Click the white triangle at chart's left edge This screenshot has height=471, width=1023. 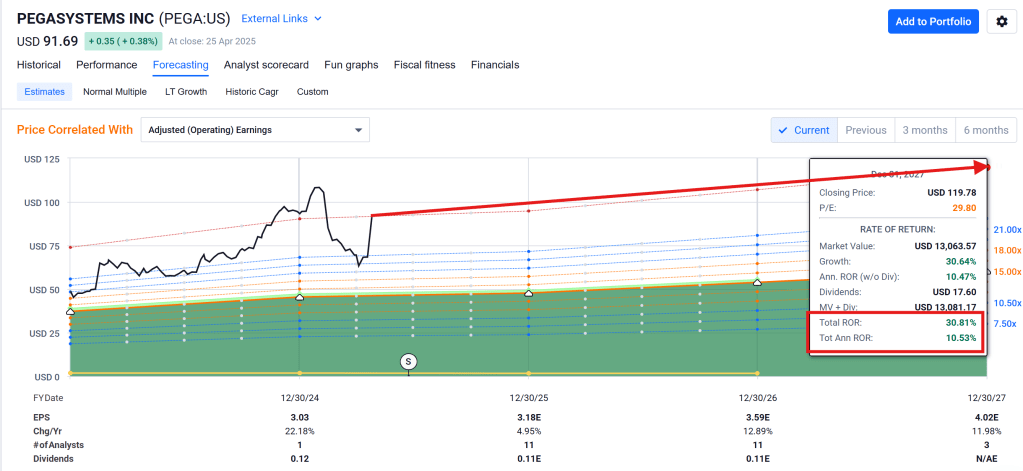pos(70,312)
